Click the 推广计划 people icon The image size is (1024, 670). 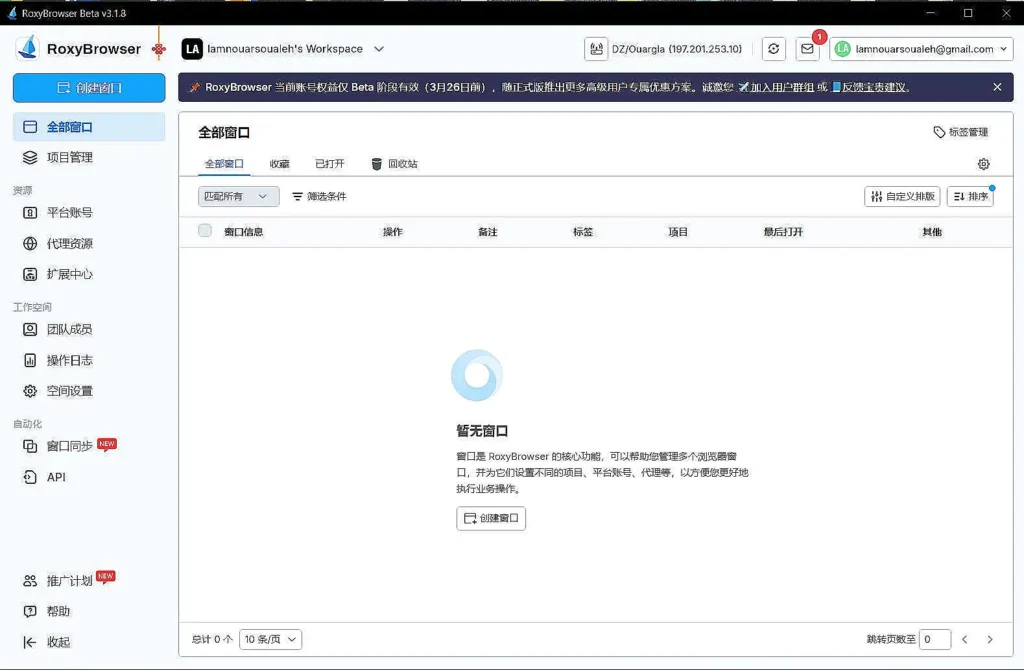pos(30,581)
